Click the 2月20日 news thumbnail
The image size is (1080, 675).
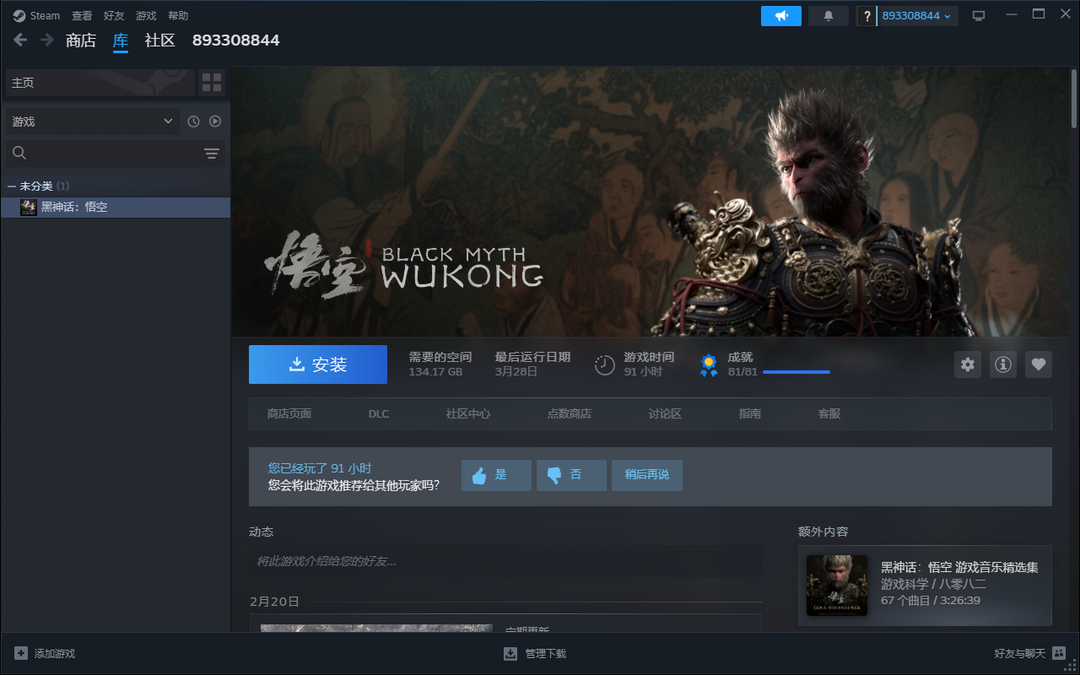click(376, 628)
